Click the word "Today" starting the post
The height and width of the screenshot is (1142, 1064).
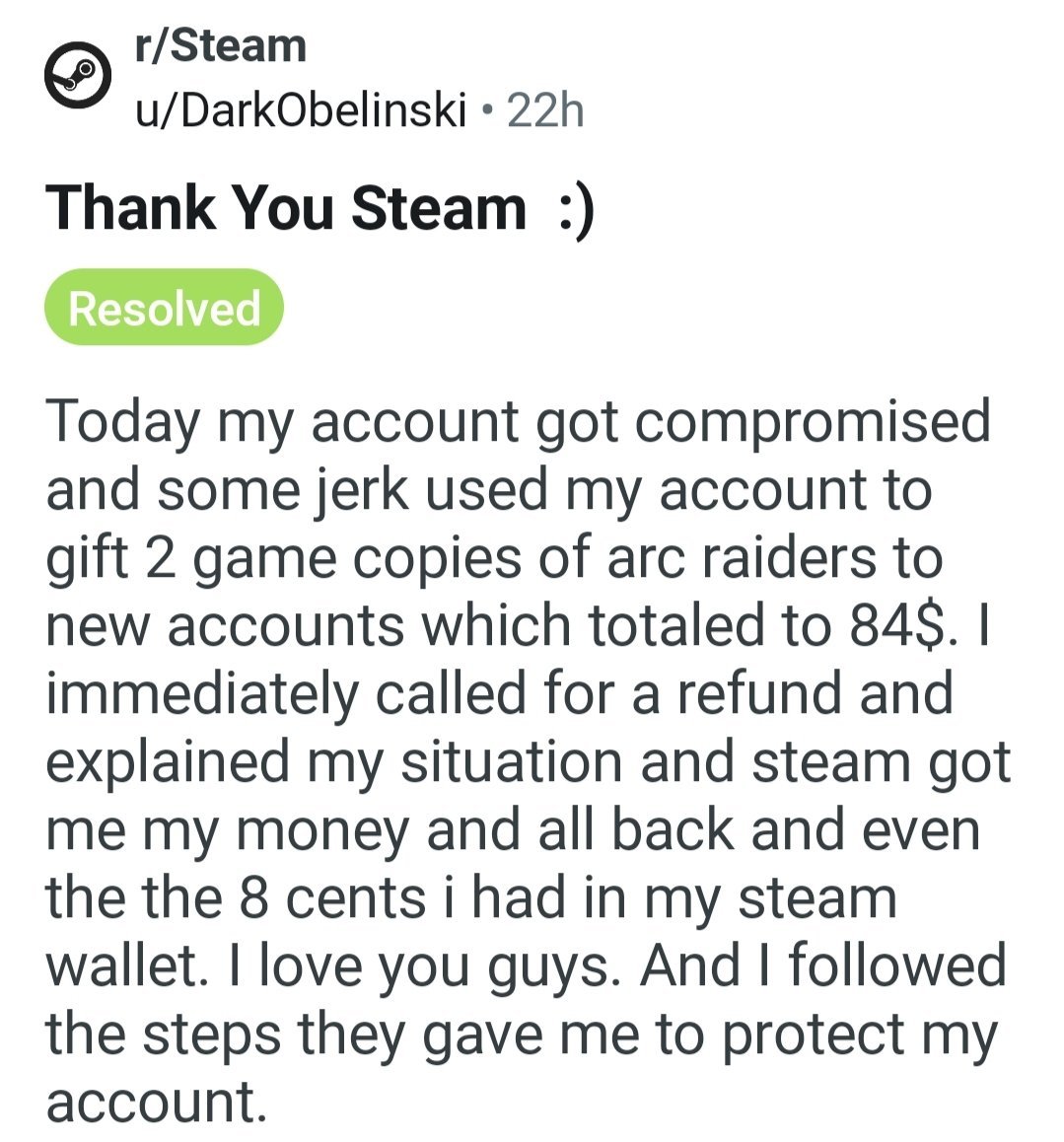[122, 421]
